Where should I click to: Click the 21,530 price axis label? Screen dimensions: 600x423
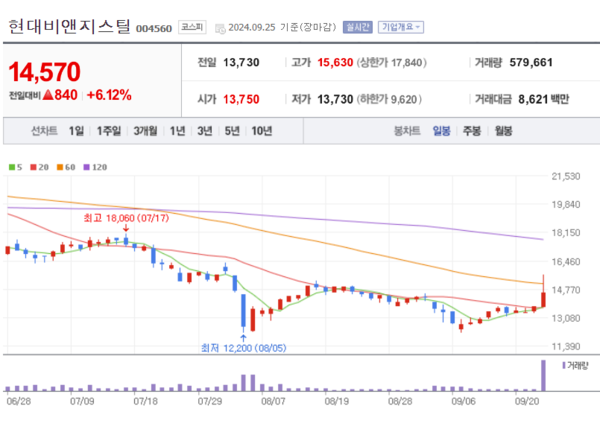point(566,176)
